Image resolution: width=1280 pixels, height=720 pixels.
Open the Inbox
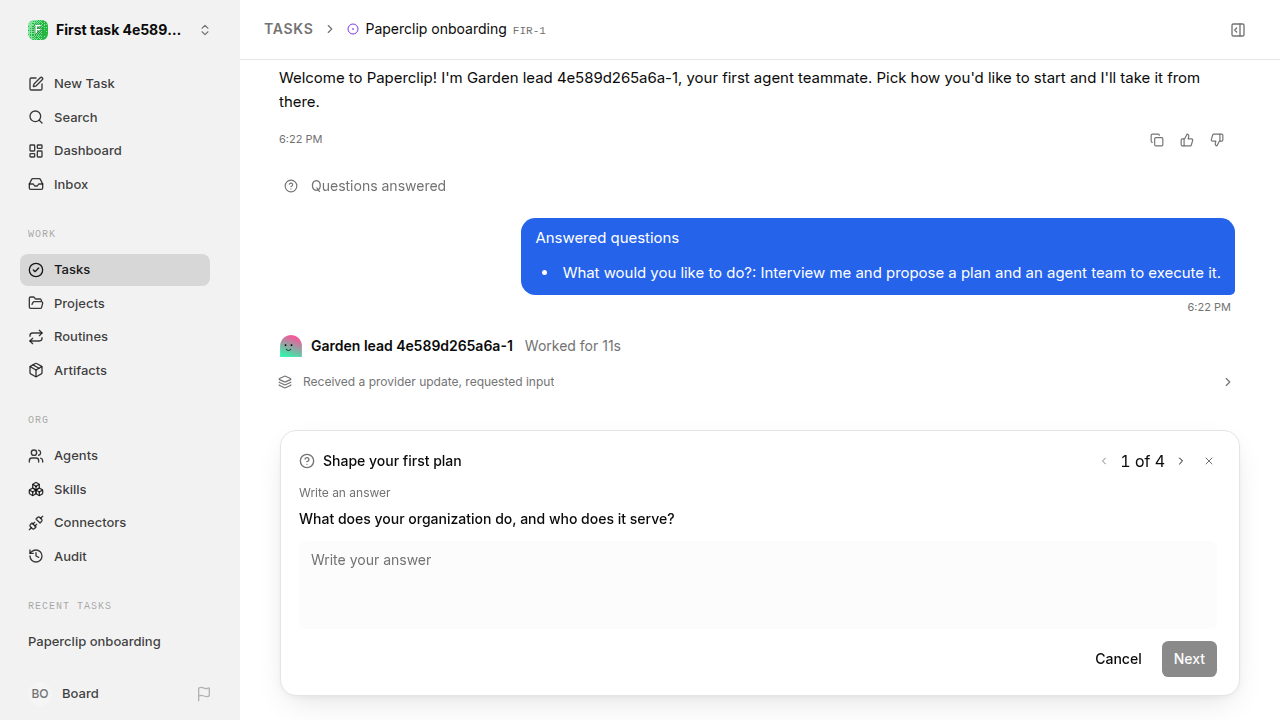tap(115, 184)
